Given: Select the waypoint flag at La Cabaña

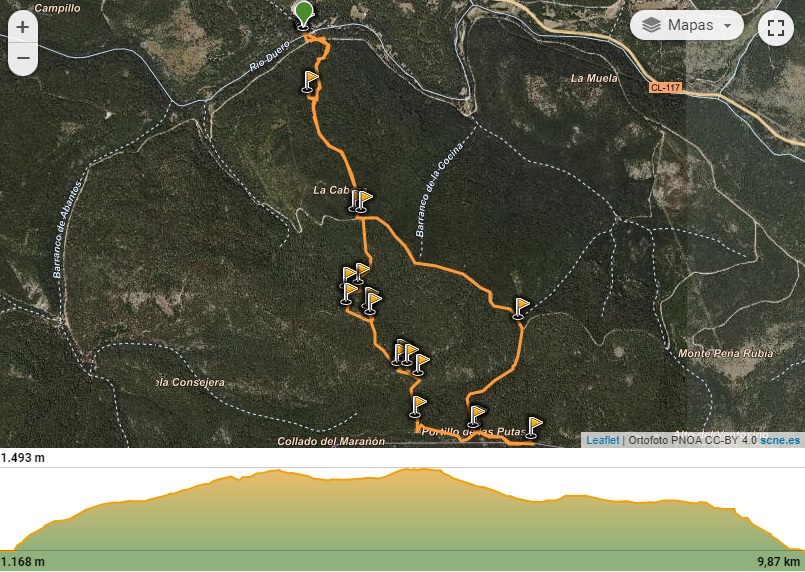Looking at the screenshot, I should (x=363, y=201).
